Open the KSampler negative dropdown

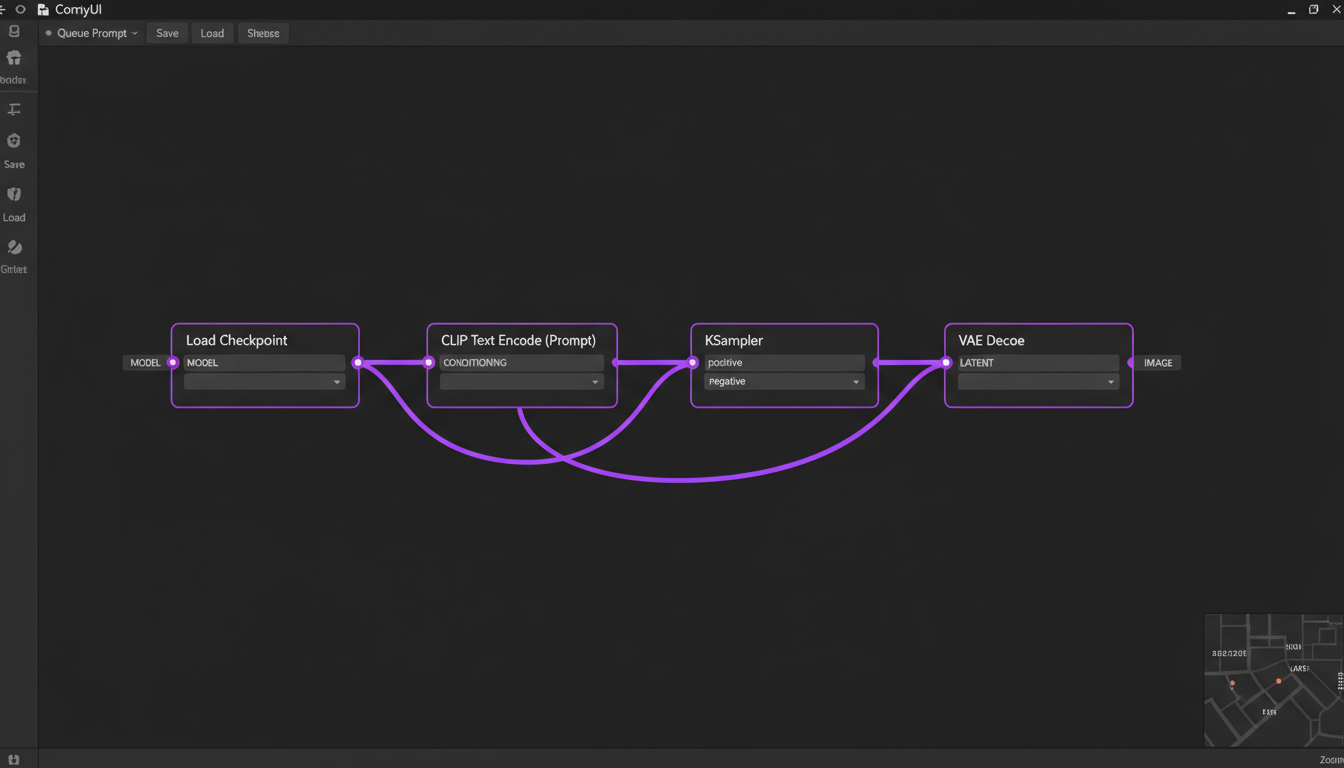855,382
